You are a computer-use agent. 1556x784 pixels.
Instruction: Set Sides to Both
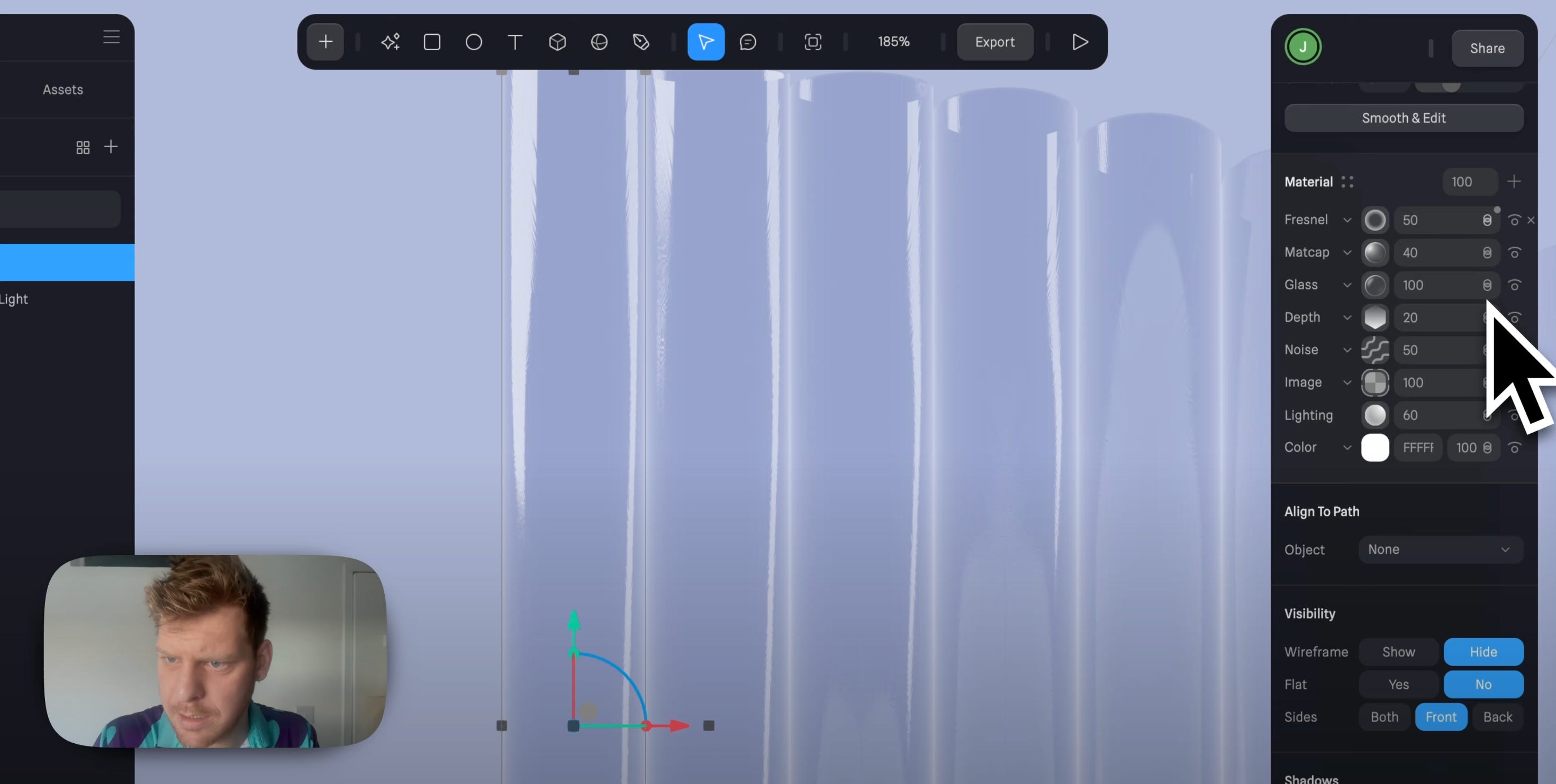tap(1384, 717)
